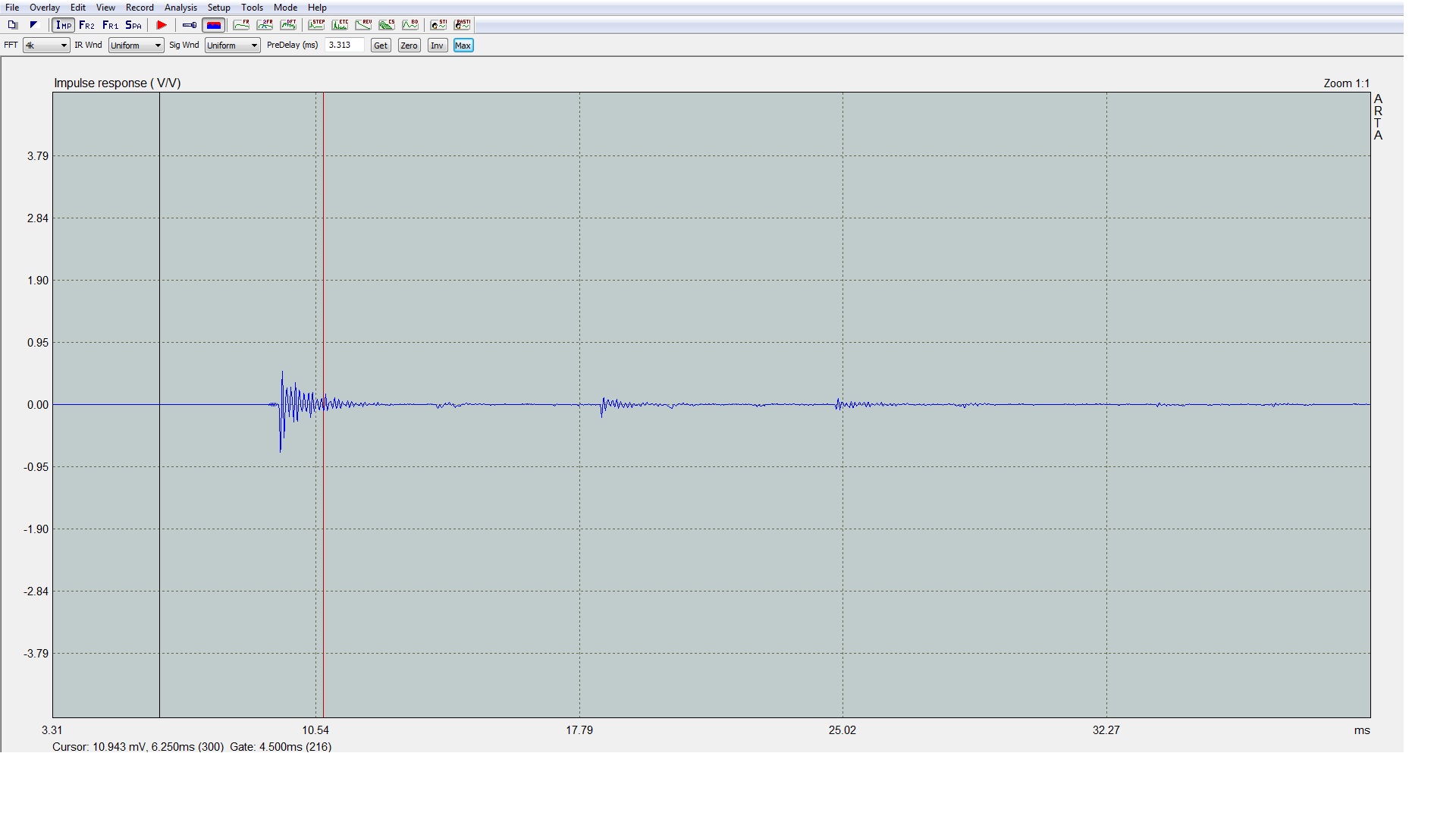
Task: Open FFT size 4k dropdown
Action: pyautogui.click(x=46, y=45)
